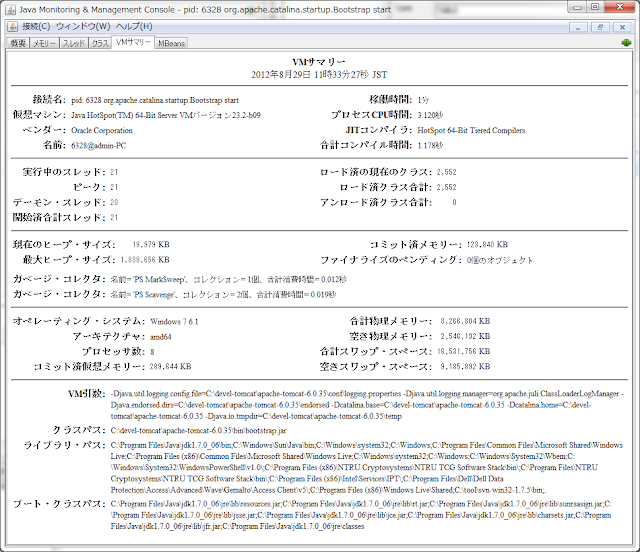640x552 pixels.
Task: Minimize the JConsole main window
Action: click(577, 7)
